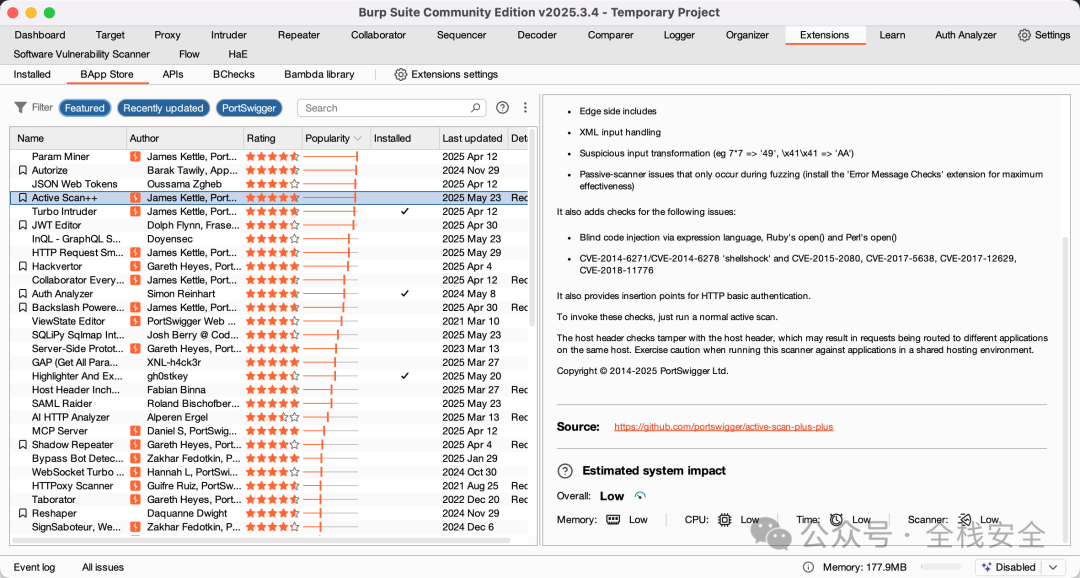Click bookmark icon on Reshaper row
1080x578 pixels.
23,513
